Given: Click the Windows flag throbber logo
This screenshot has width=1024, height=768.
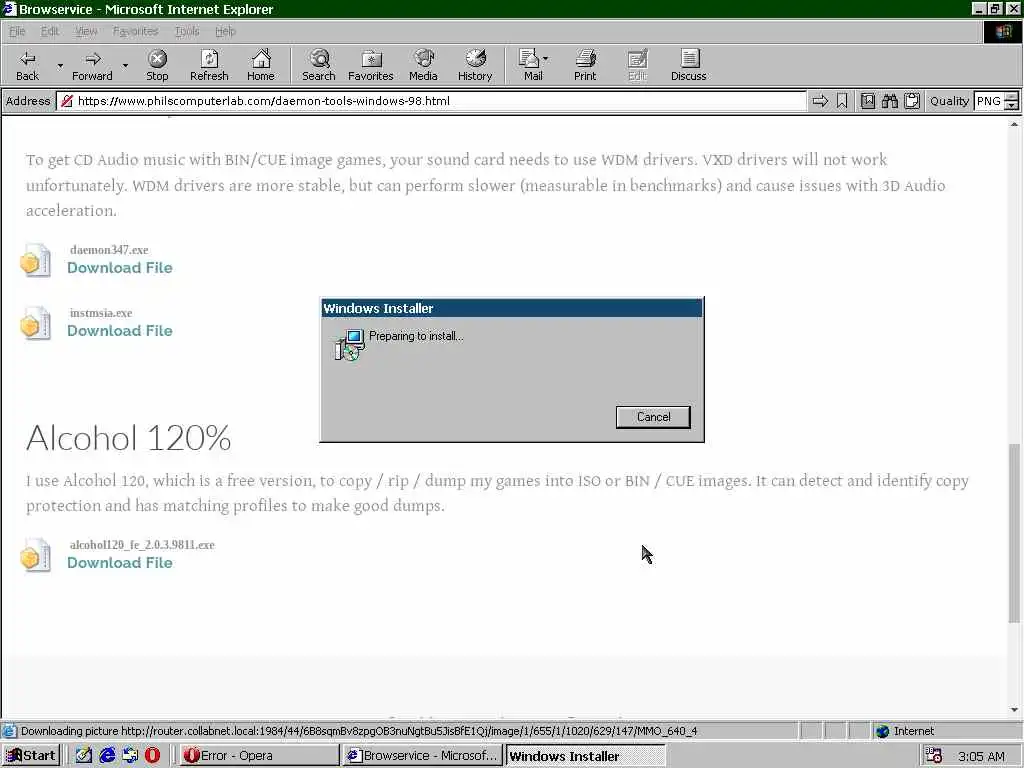Looking at the screenshot, I should point(1002,32).
